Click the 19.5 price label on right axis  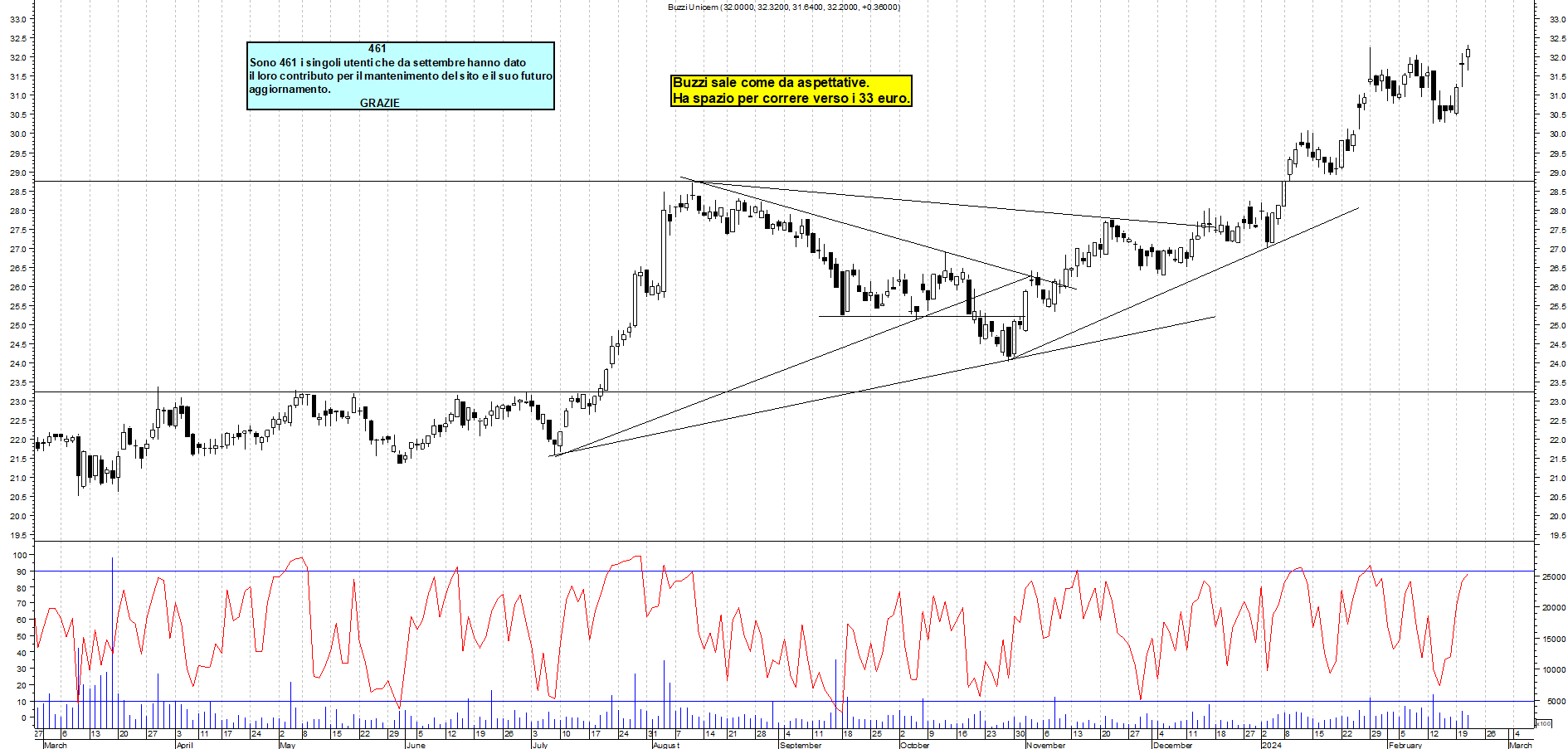click(1557, 535)
